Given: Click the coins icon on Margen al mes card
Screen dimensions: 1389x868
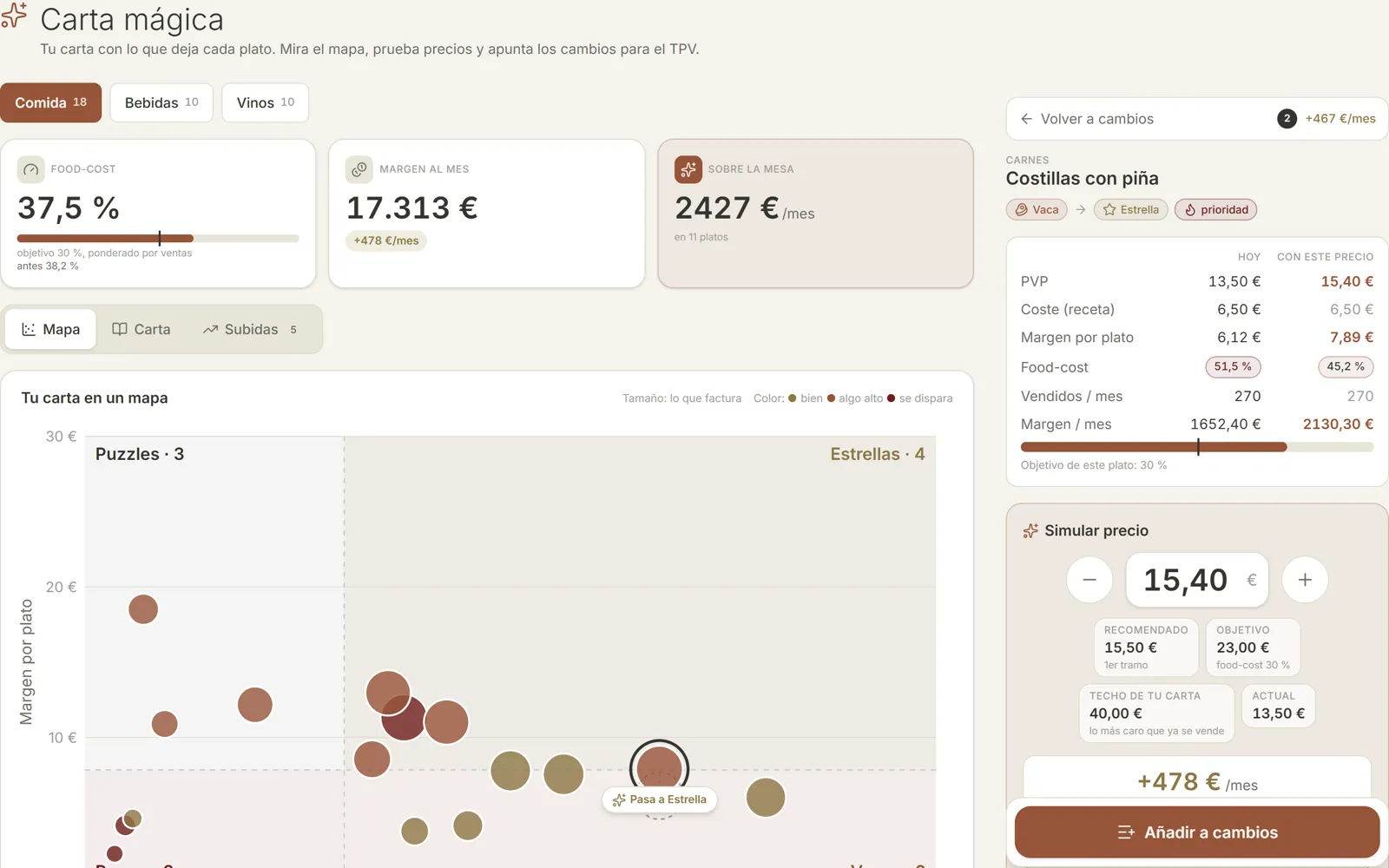Looking at the screenshot, I should point(359,169).
